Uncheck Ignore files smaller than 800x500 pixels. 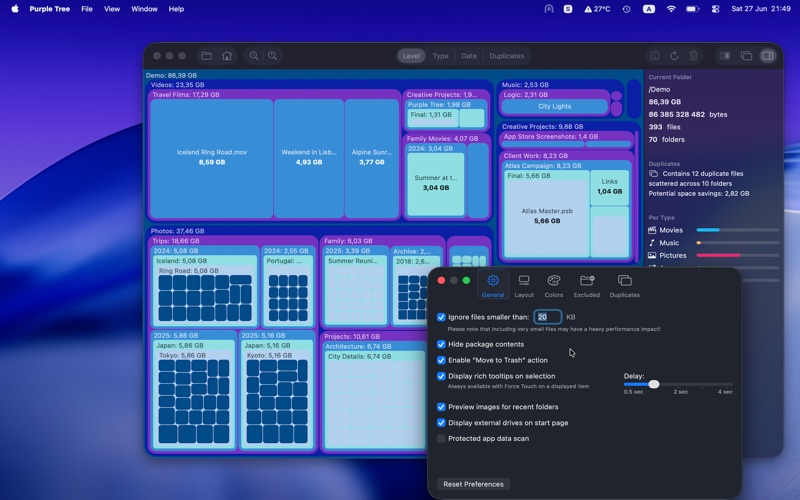tap(441, 317)
